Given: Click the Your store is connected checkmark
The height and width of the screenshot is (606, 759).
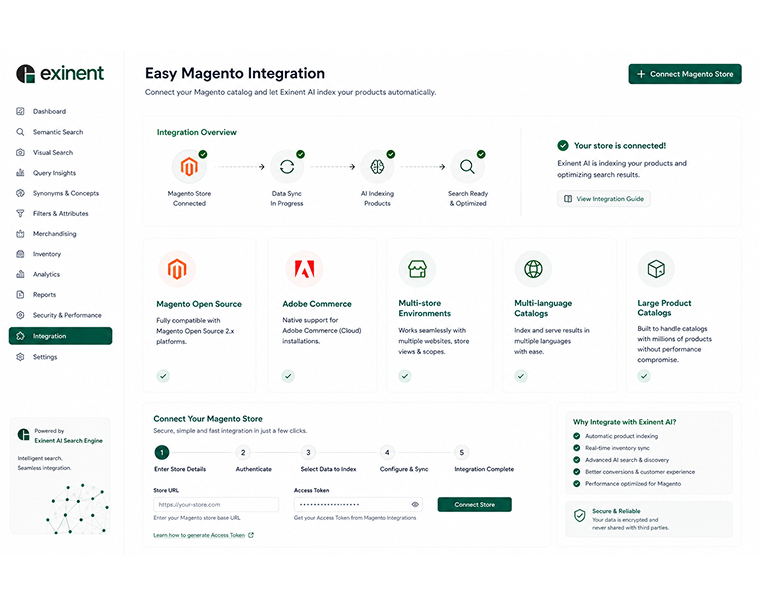Looking at the screenshot, I should point(563,145).
